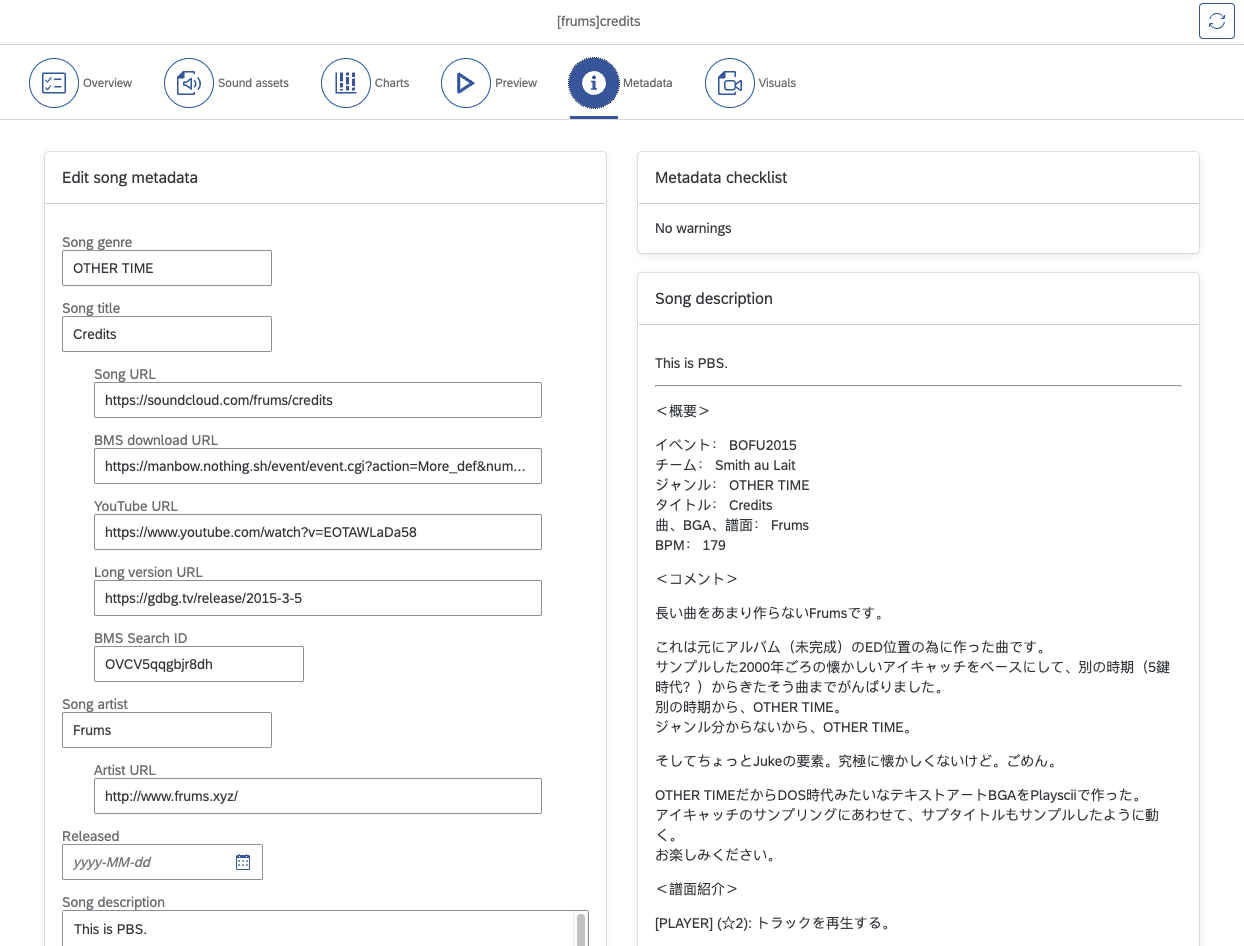Click the Preview play icon

click(466, 82)
